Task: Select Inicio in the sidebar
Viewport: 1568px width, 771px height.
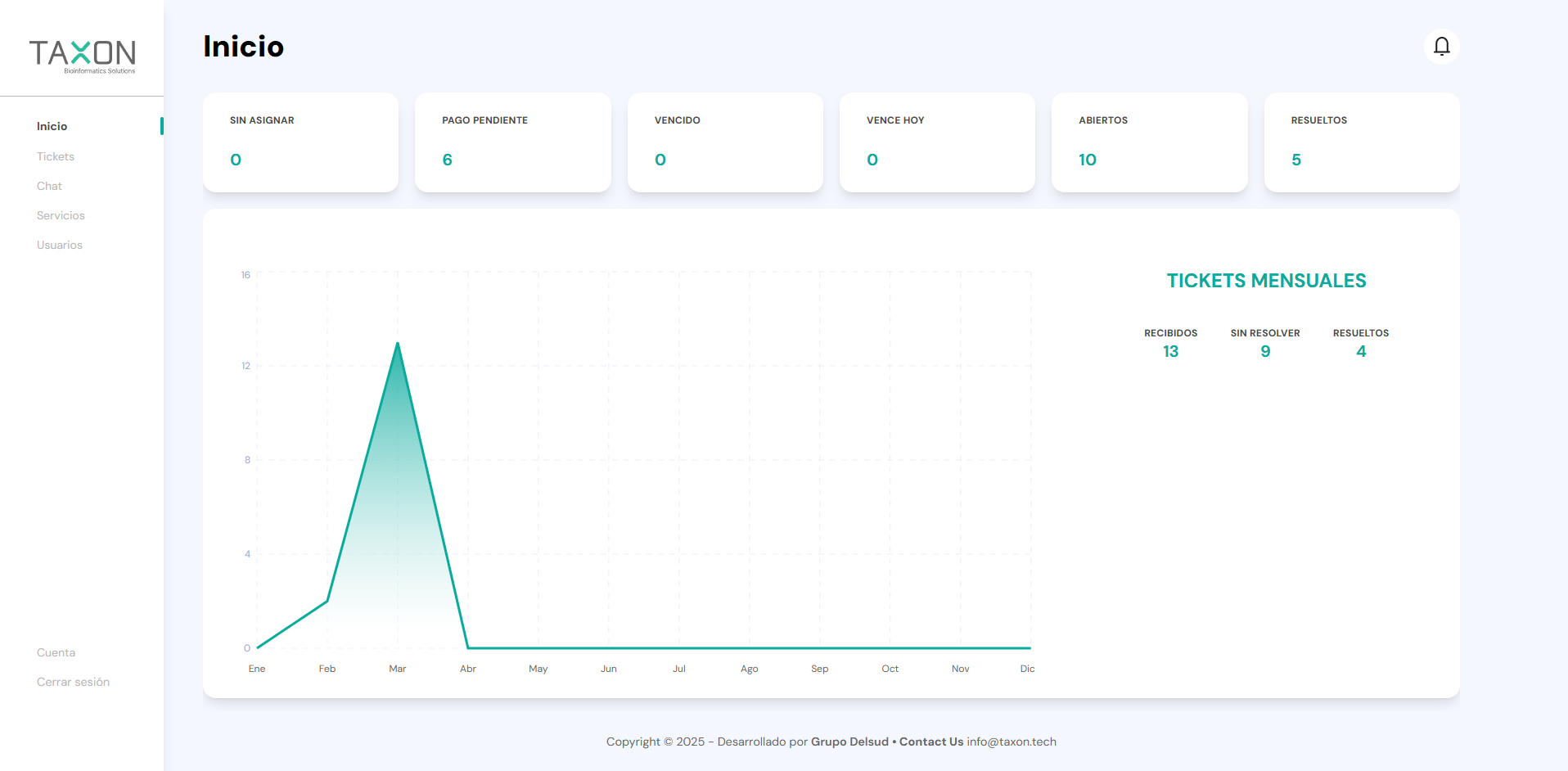Action: click(x=52, y=126)
